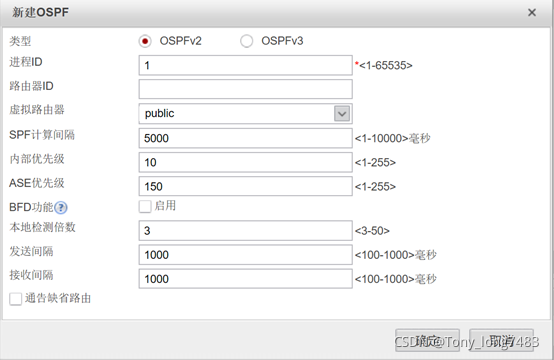The height and width of the screenshot is (360, 554).
Task: Confirm with the 确定 button
Action: click(x=428, y=341)
